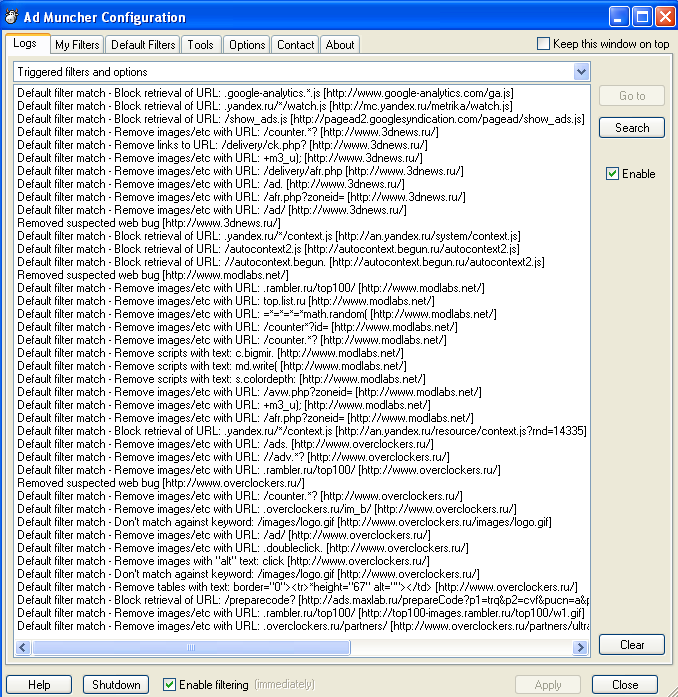Open the Contact tab
This screenshot has height=697, width=678.
(x=296, y=45)
